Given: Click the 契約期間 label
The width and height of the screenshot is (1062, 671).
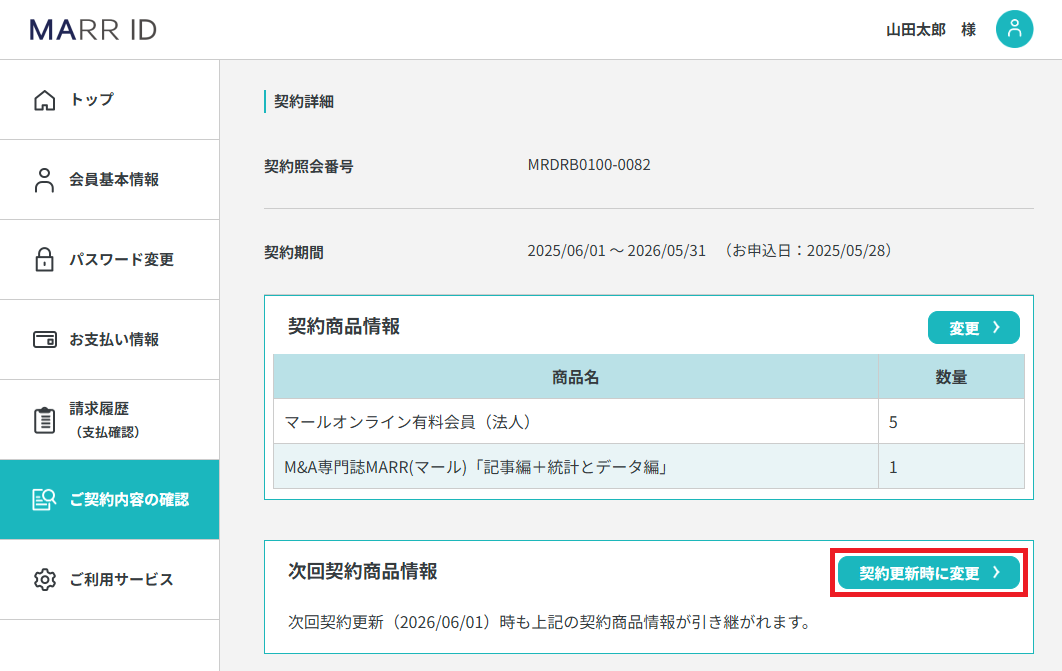Looking at the screenshot, I should click(x=294, y=253).
